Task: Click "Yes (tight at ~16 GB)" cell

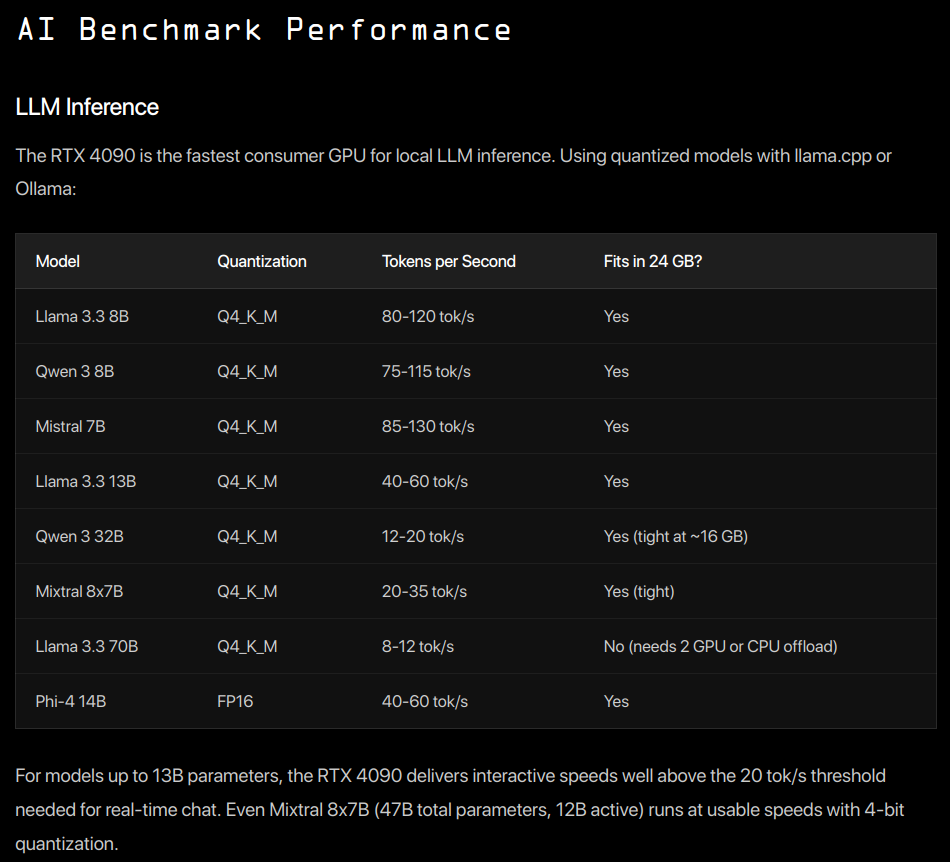Action: 676,536
